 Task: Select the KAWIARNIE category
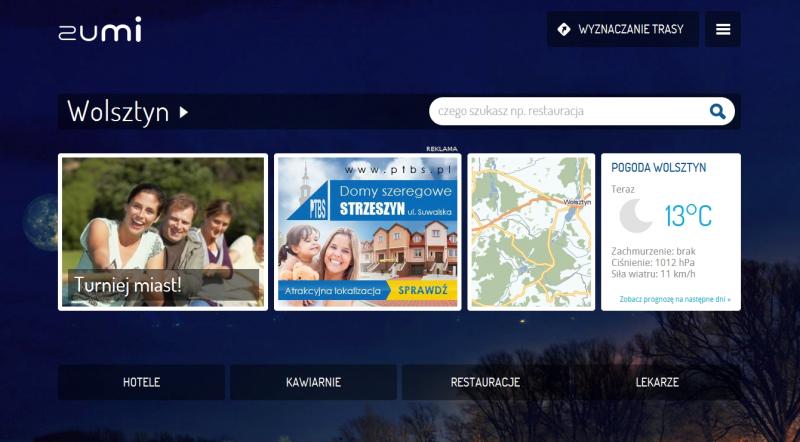click(313, 382)
